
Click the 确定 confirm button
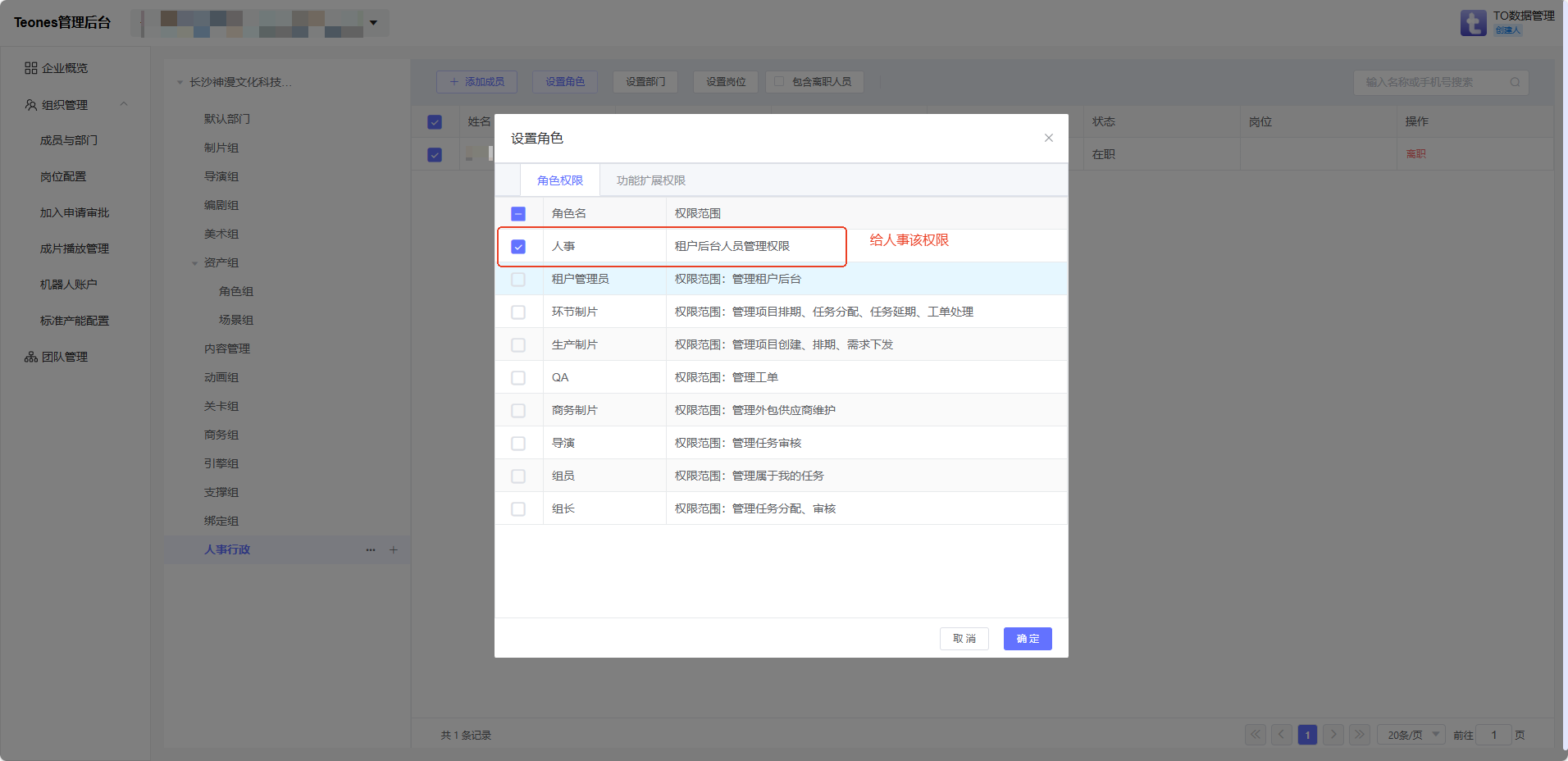pyautogui.click(x=1027, y=639)
